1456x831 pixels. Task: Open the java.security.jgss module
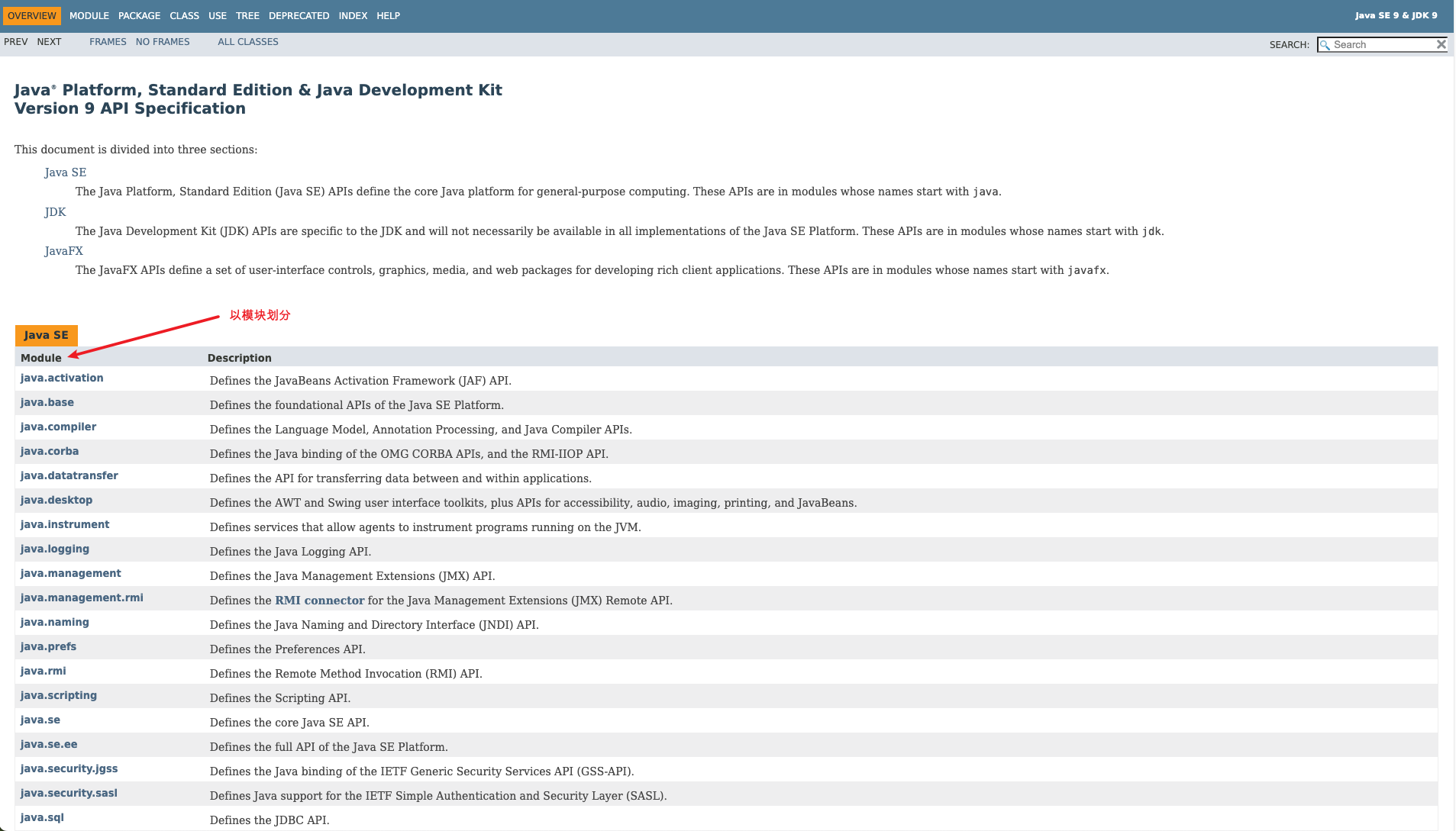[69, 769]
